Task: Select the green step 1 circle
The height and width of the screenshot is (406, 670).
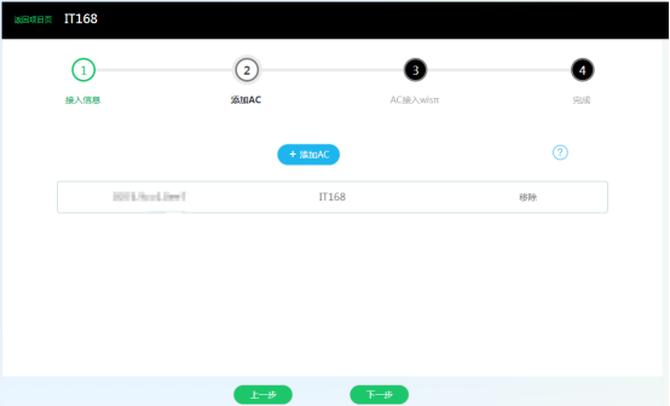Action: coord(83,70)
